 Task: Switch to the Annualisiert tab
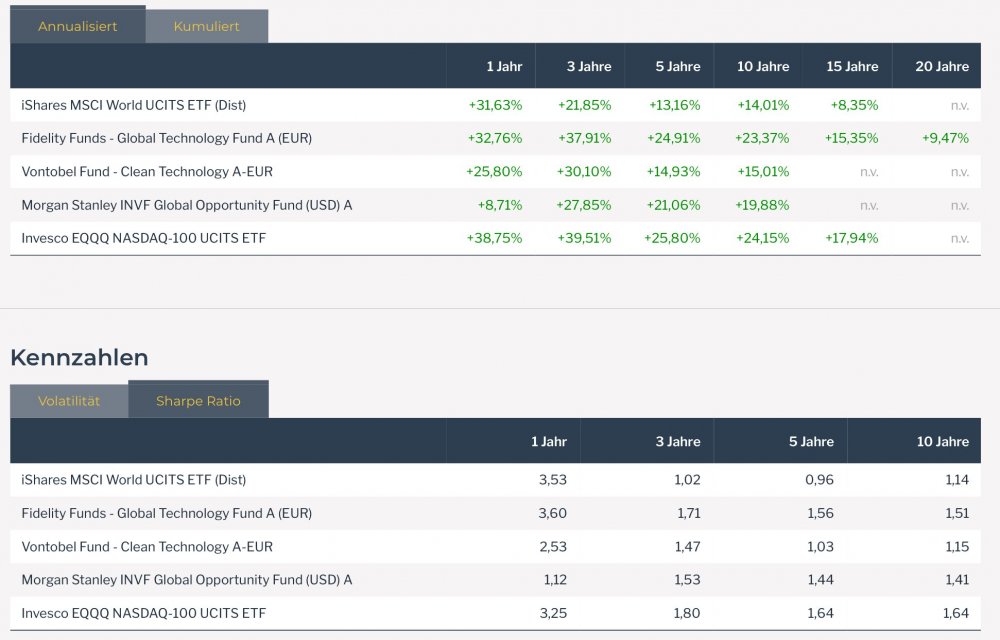pos(78,26)
